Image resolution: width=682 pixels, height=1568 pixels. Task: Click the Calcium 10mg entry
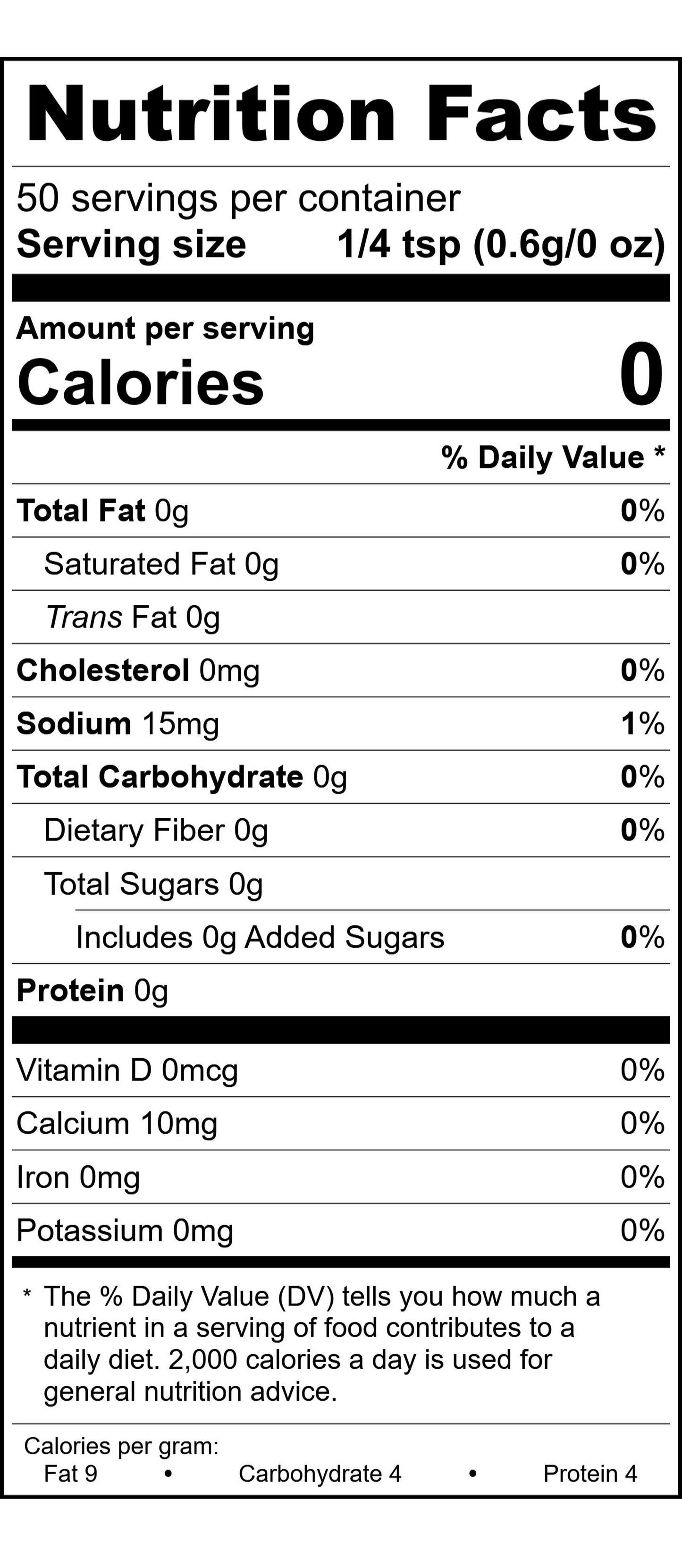click(x=117, y=1124)
